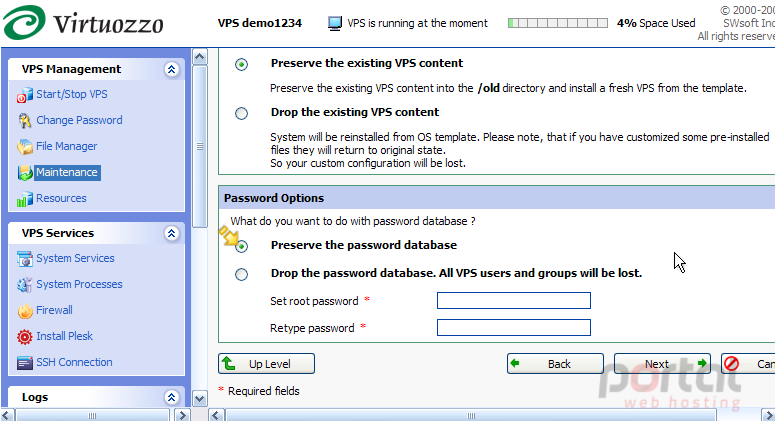Click the Firewall flame icon

click(x=24, y=311)
